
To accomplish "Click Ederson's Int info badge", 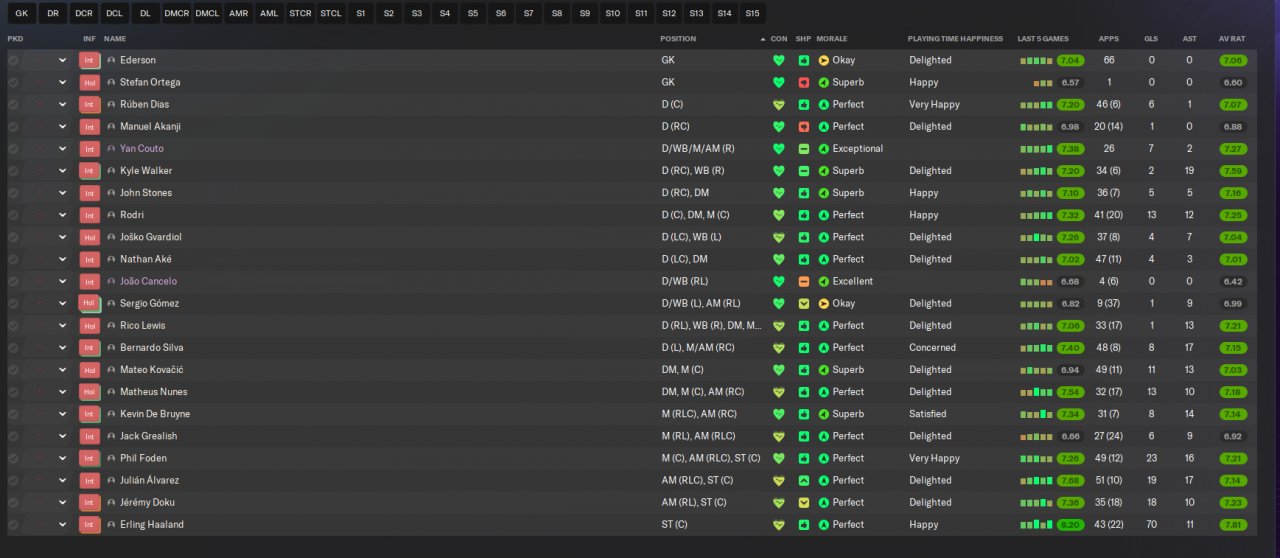I will point(89,60).
